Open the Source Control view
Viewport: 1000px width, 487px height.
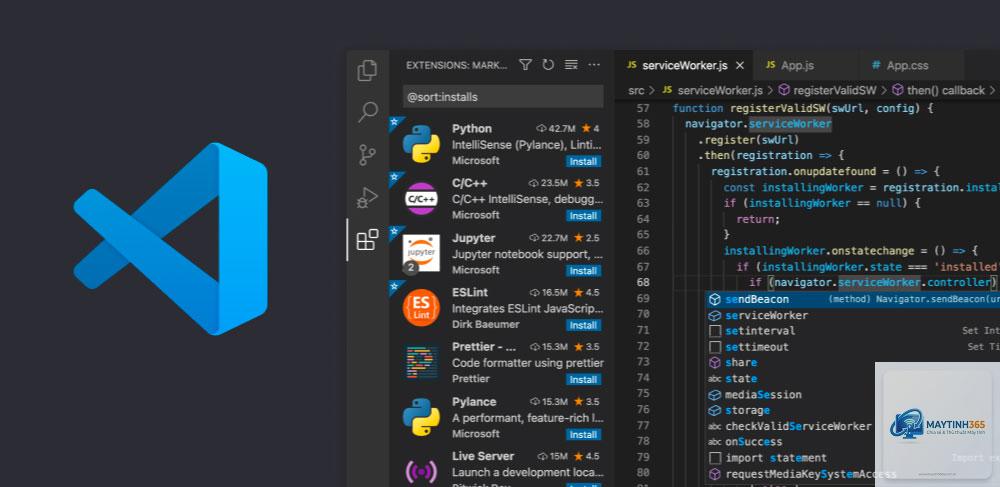367,155
